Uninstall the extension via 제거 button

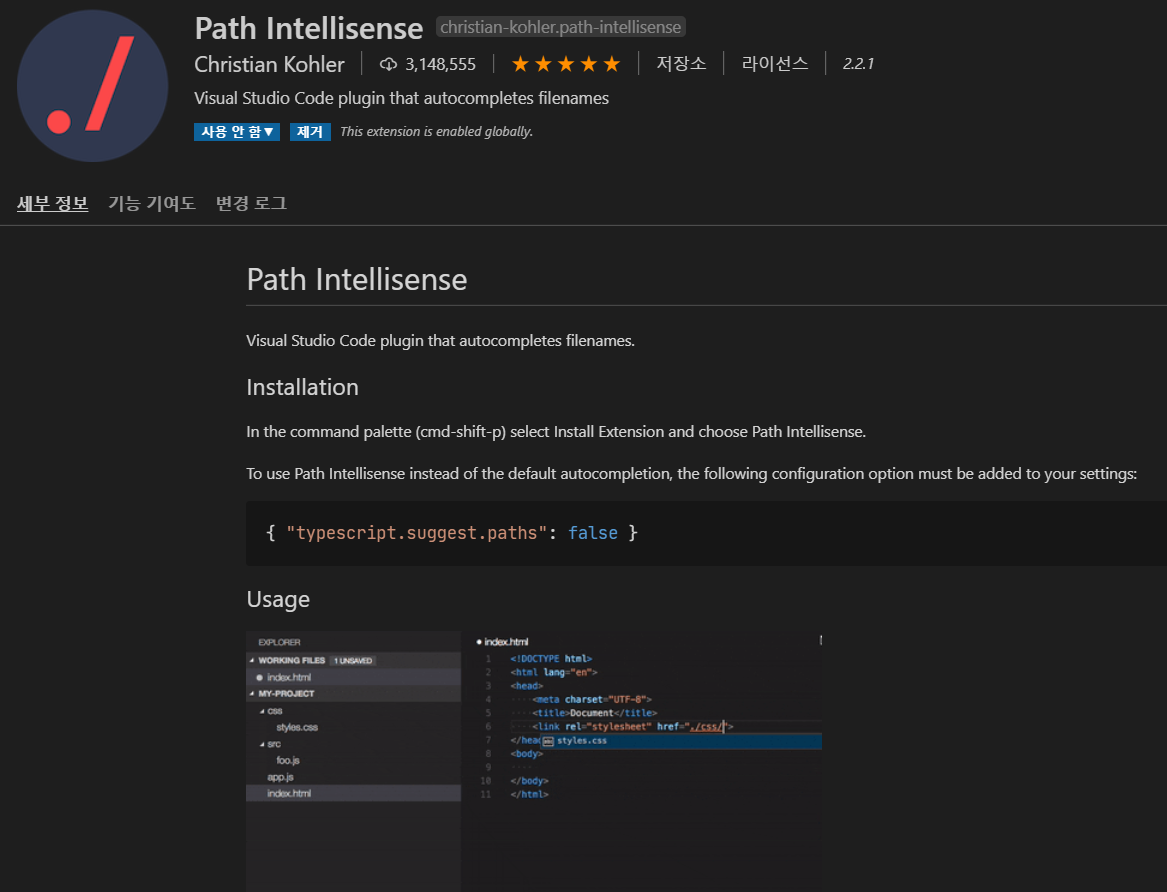coord(310,131)
